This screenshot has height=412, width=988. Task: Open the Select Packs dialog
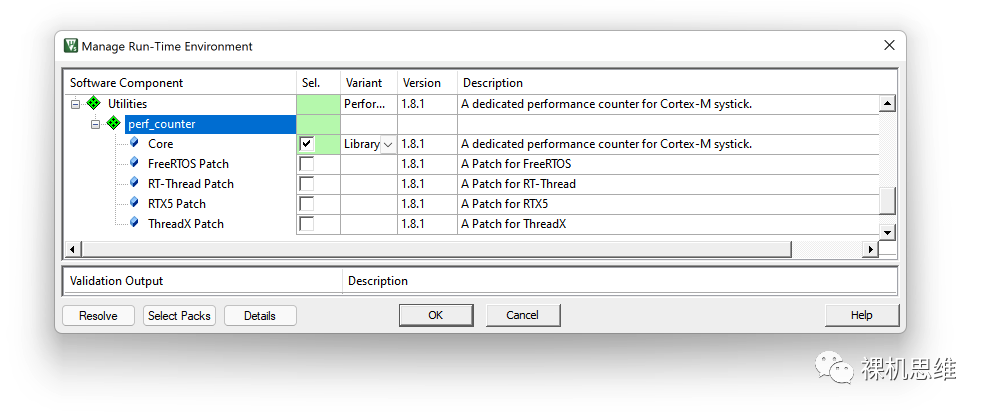coord(179,316)
